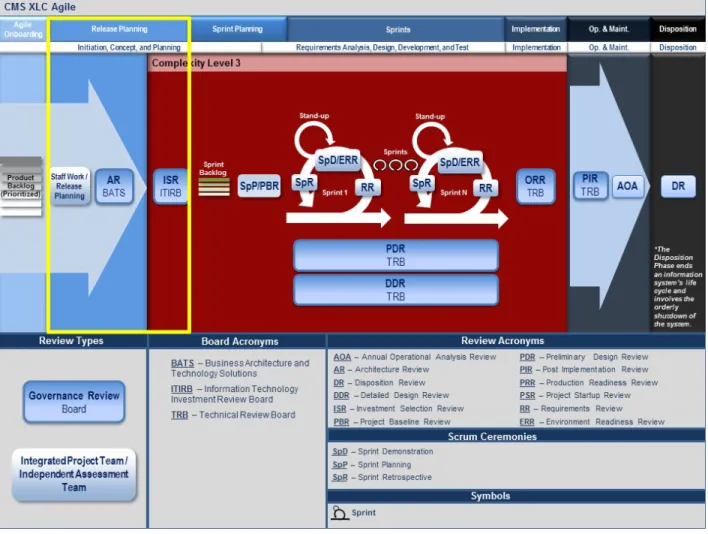Click the AR BATS review box
708x534 pixels.
coord(114,186)
